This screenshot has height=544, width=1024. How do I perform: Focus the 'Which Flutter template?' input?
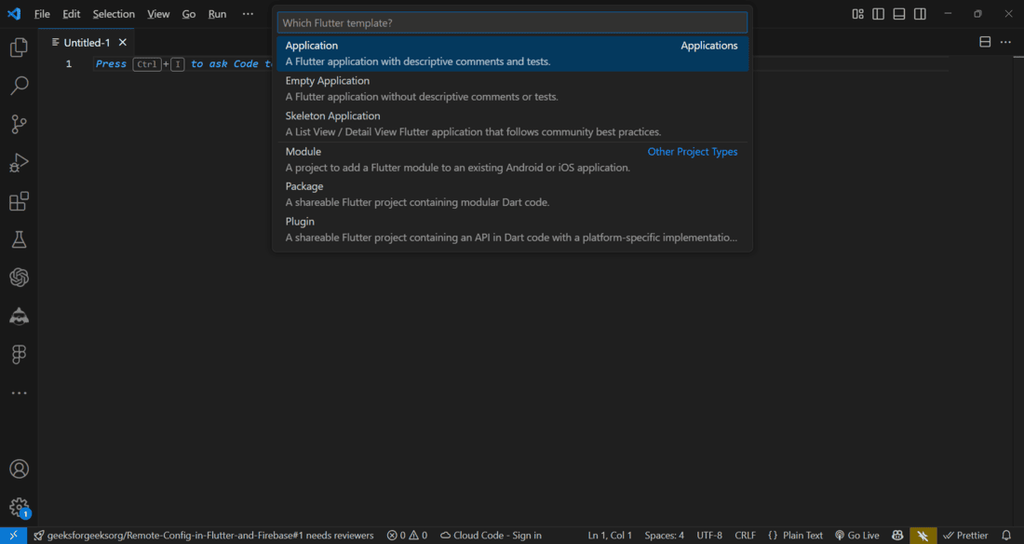point(512,23)
